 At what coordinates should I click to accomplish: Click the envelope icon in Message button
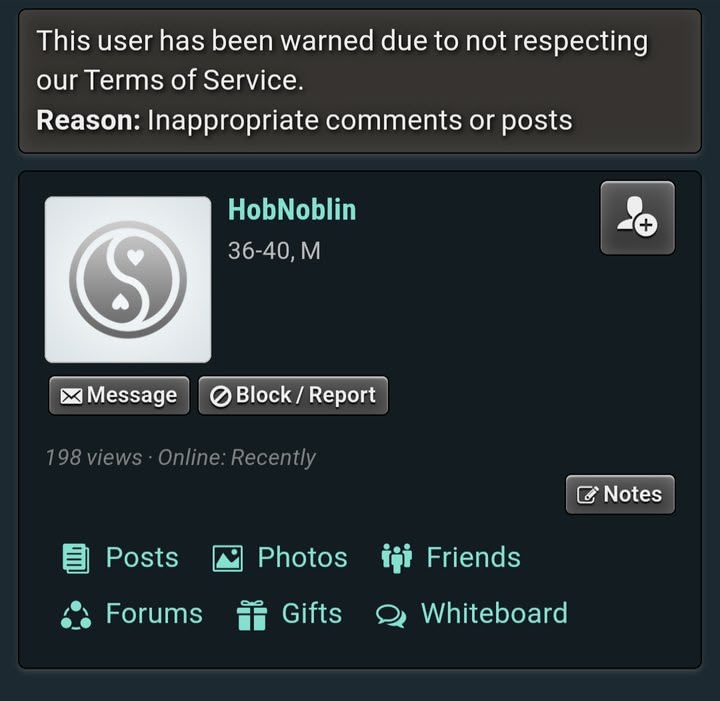click(71, 396)
